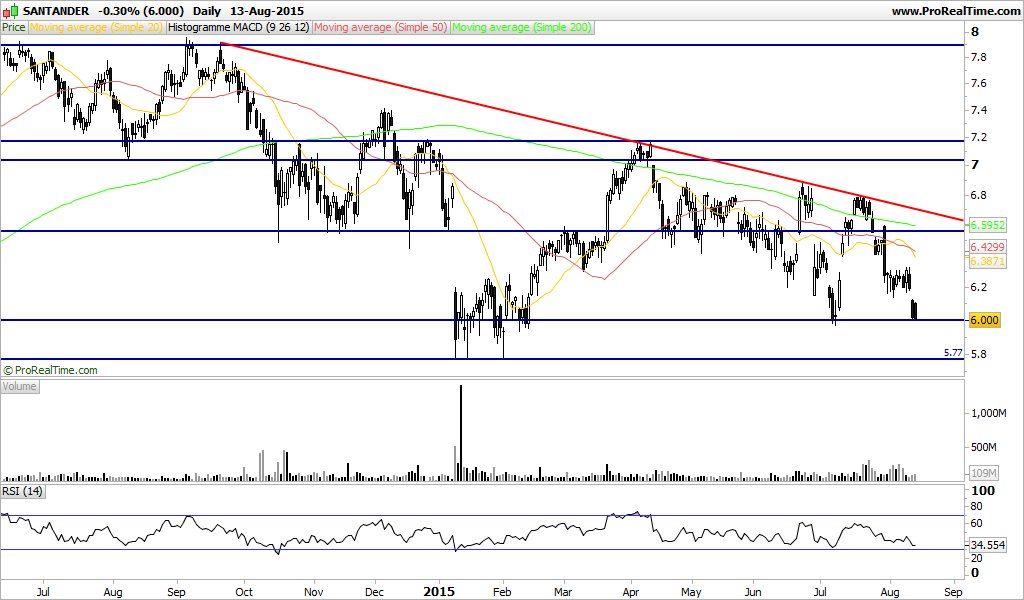The width and height of the screenshot is (1024, 600).
Task: Click the SANTANDER ticker name
Action: coord(56,11)
